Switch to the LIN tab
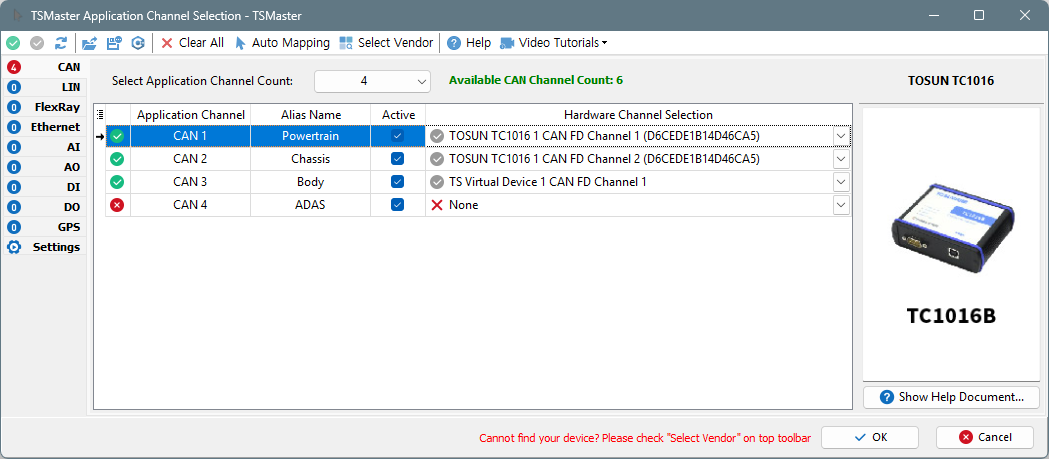 pyautogui.click(x=44, y=87)
